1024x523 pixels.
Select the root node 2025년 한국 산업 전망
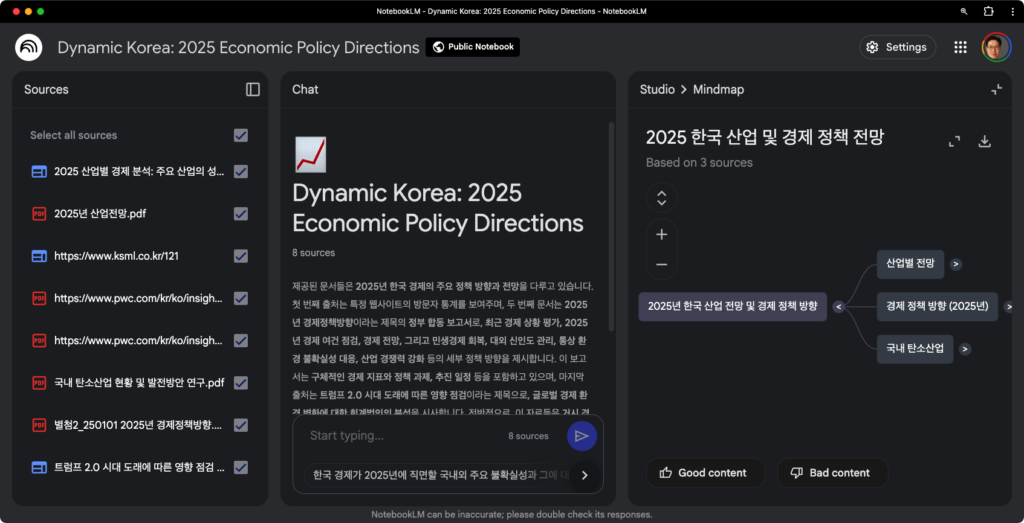pyautogui.click(x=732, y=306)
